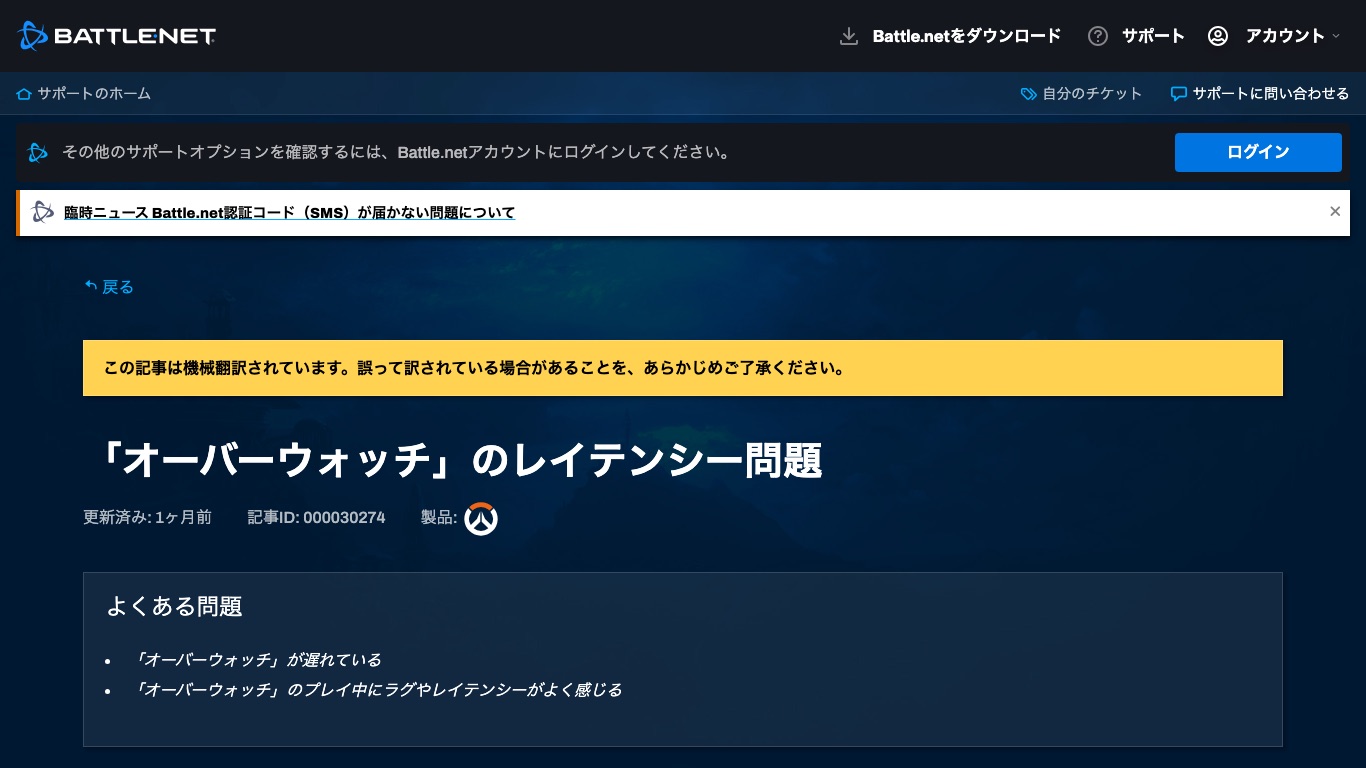
Task: Click the ticket tag icon
Action: 1028,94
